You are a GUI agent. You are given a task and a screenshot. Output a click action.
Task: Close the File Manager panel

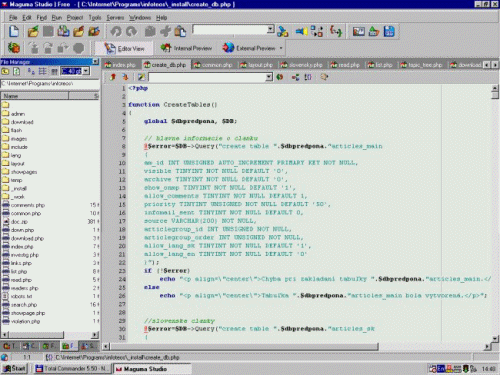[x=95, y=62]
